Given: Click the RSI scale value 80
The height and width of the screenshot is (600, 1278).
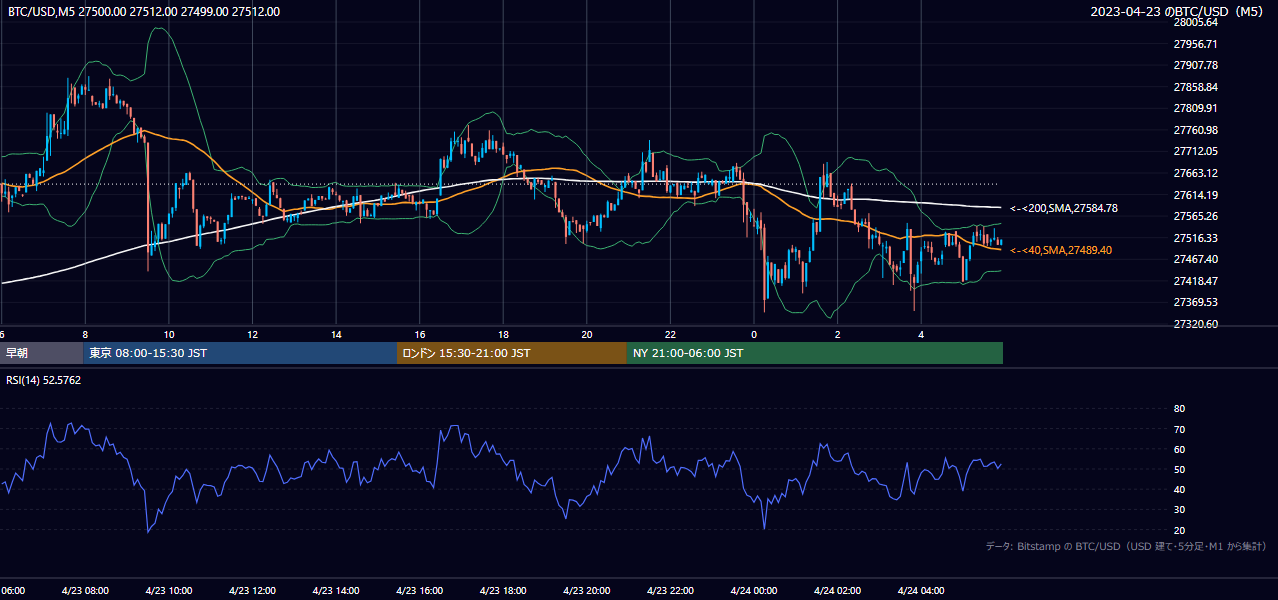Looking at the screenshot, I should click(1179, 409).
